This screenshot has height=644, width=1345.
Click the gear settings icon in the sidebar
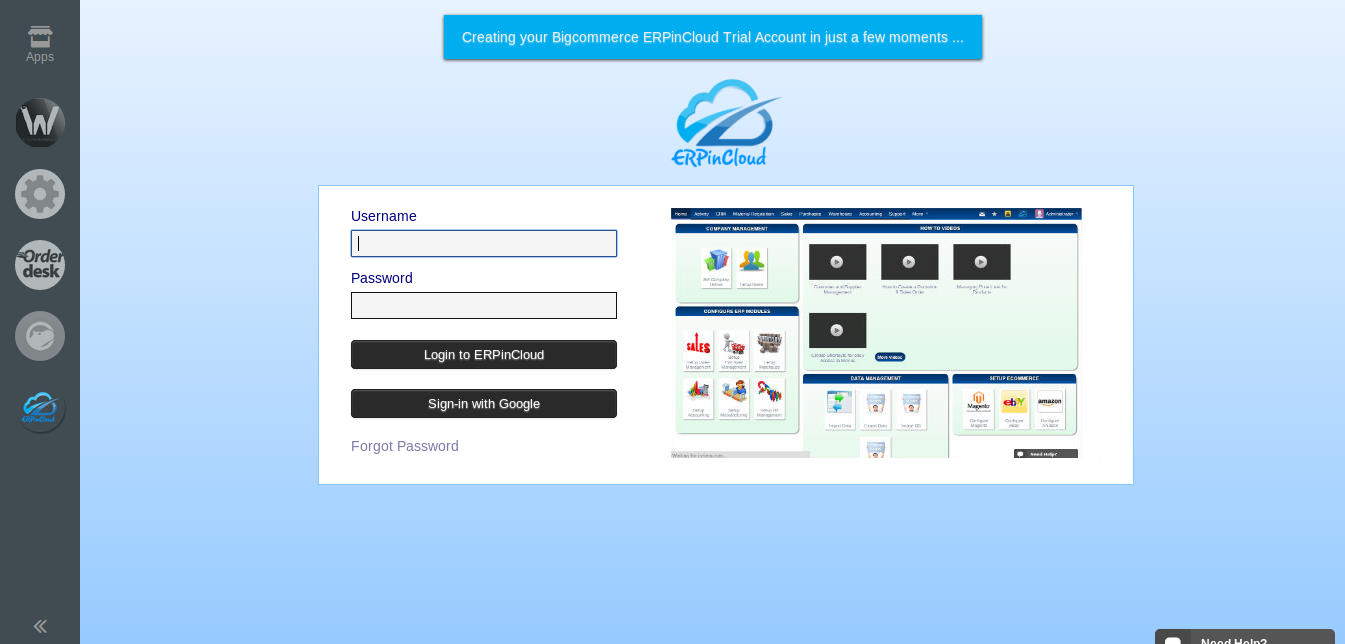point(40,193)
